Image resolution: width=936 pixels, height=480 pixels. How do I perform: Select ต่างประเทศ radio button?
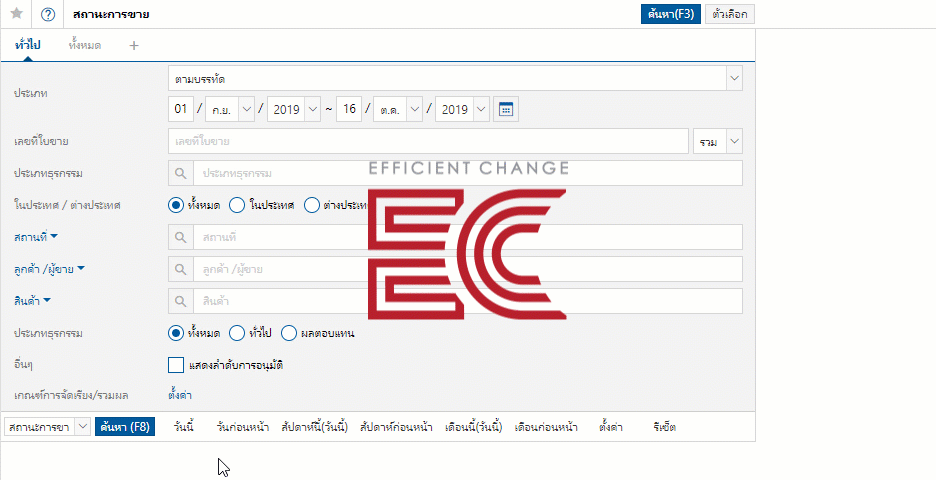point(312,205)
